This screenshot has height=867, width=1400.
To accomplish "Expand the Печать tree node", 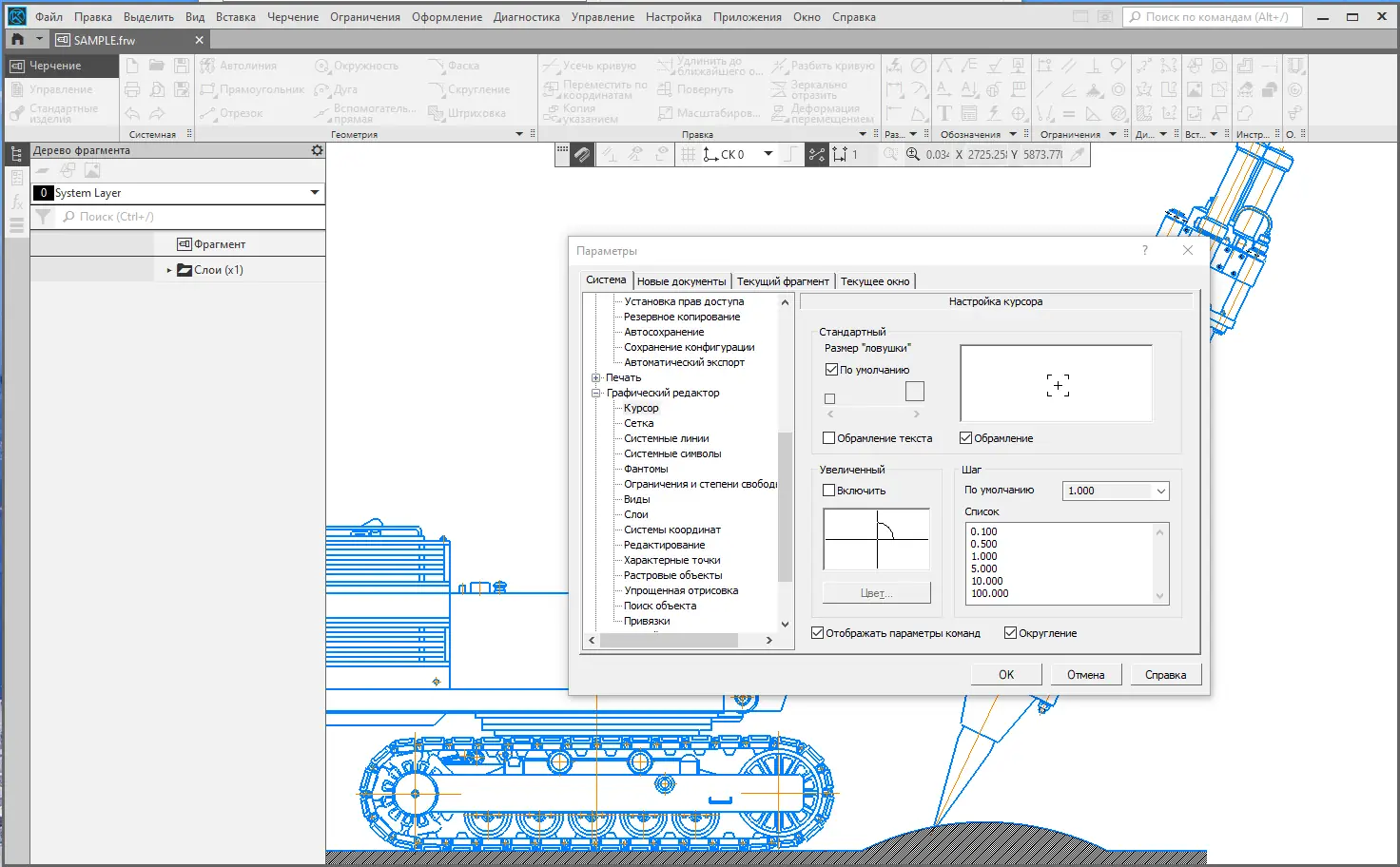I will coord(596,377).
